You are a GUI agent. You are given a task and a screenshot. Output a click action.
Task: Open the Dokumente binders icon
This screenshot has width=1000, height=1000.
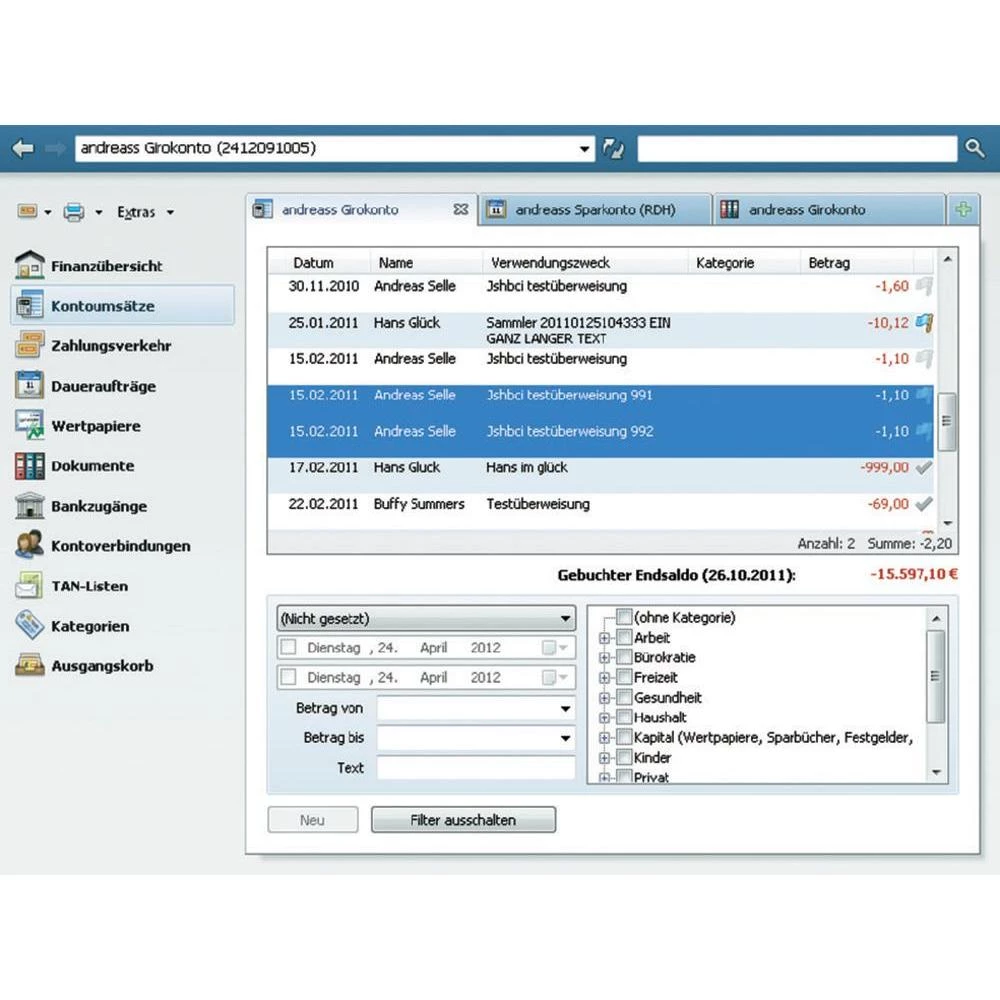point(30,466)
